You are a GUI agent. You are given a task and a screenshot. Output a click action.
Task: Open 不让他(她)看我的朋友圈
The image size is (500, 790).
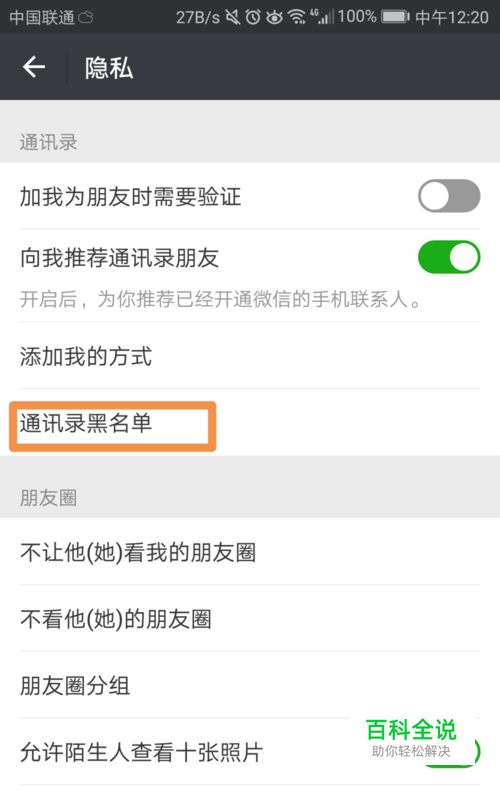(250, 552)
